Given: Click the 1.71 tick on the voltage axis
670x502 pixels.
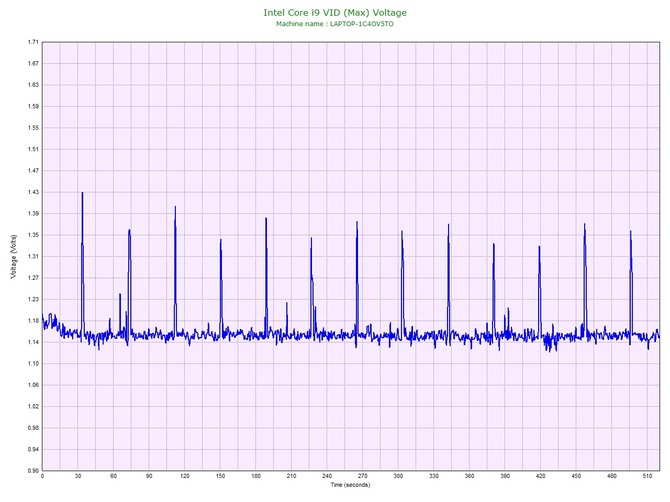Looking at the screenshot, I should pyautogui.click(x=33, y=42).
